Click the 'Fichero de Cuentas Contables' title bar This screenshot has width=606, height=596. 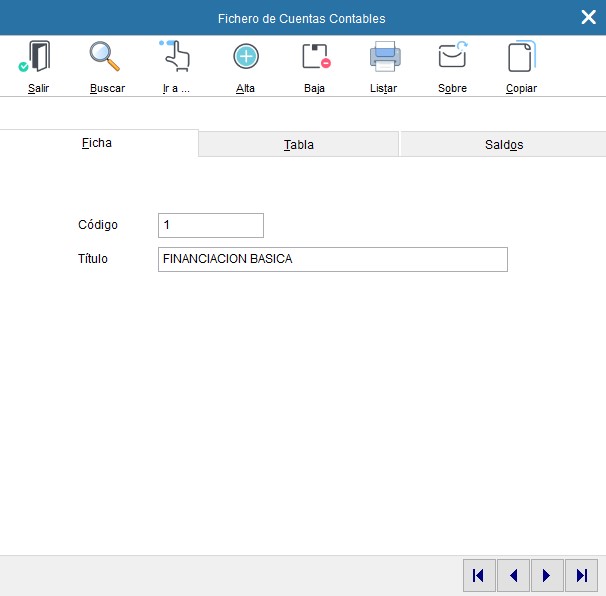[301, 18]
